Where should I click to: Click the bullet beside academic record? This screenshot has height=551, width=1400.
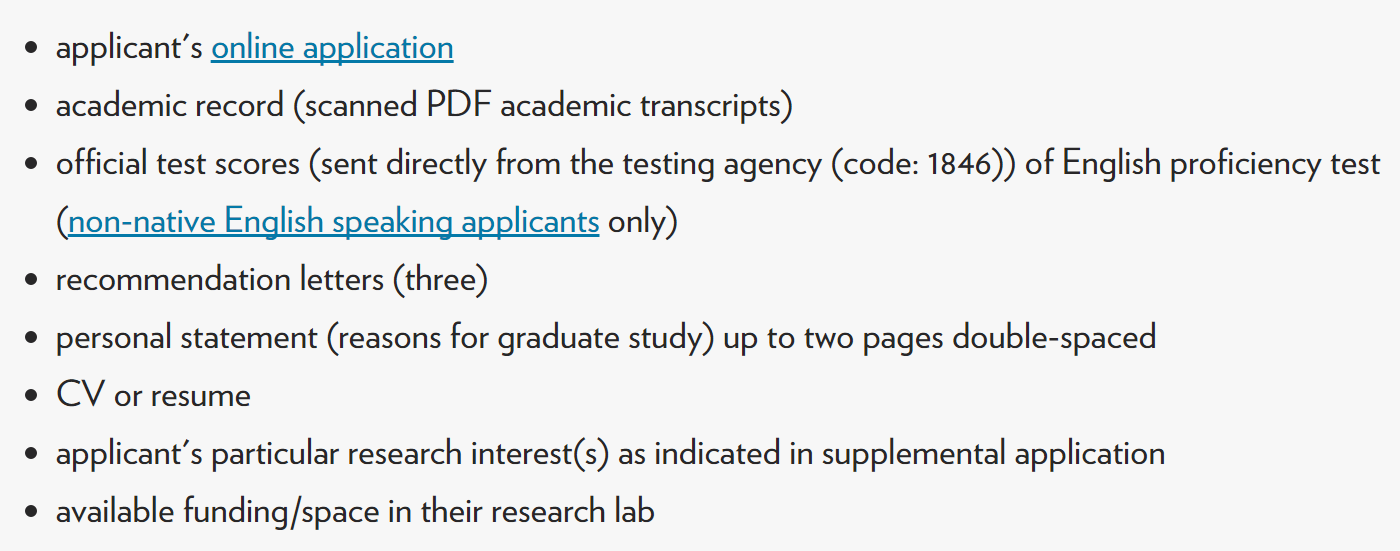tap(33, 106)
